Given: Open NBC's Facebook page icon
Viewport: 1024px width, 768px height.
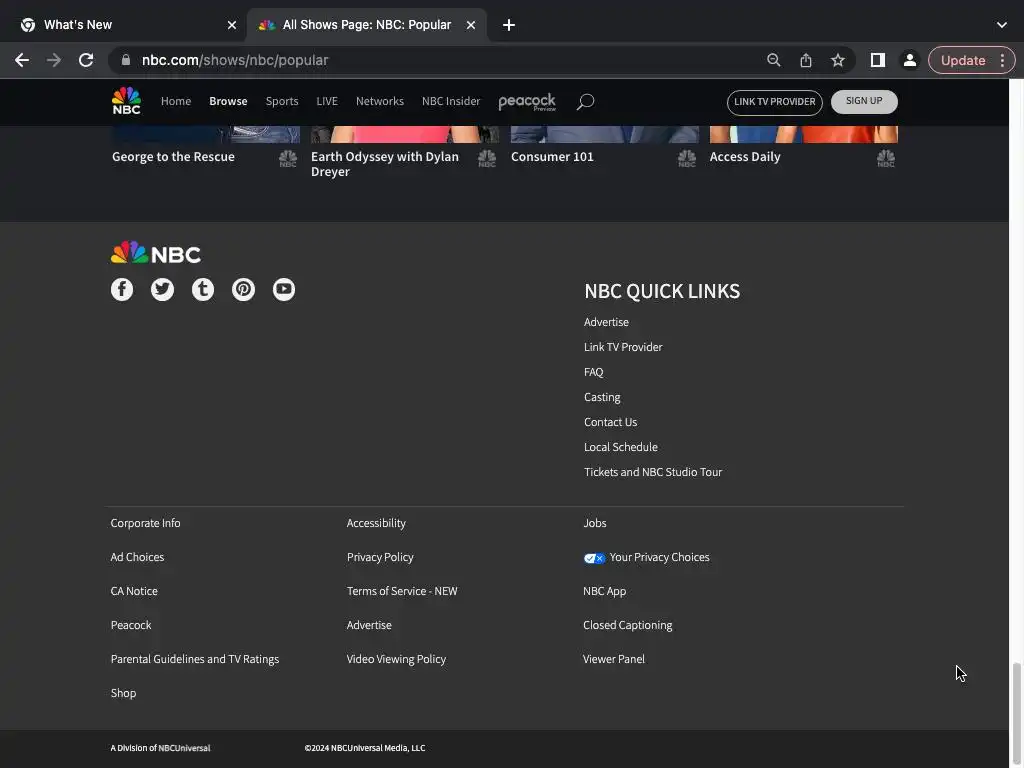Looking at the screenshot, I should (x=121, y=289).
